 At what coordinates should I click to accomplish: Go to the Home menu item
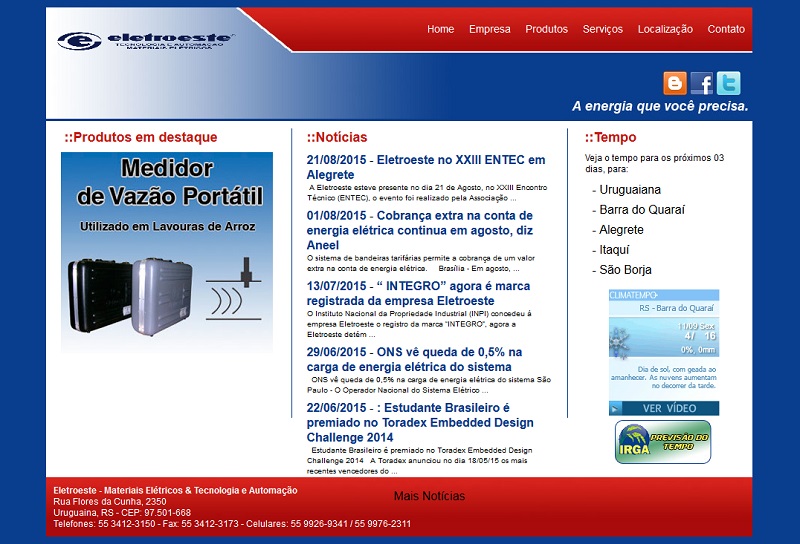point(440,29)
